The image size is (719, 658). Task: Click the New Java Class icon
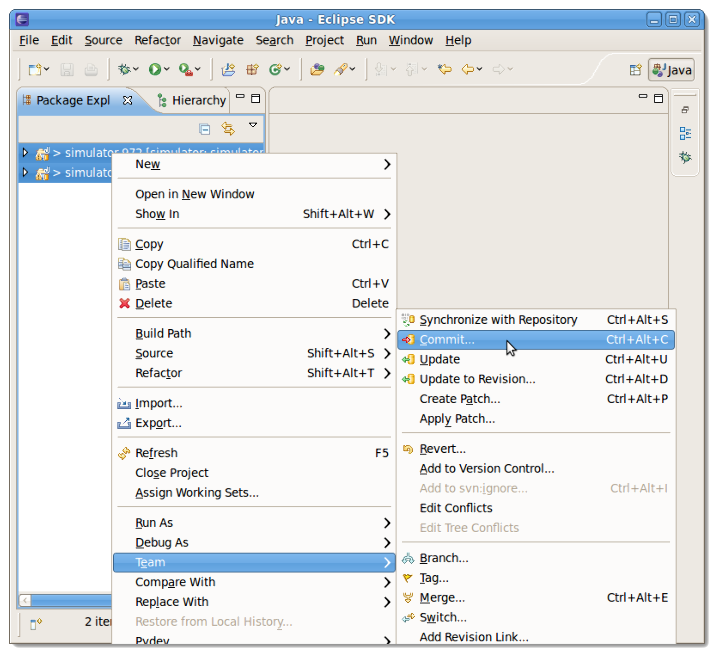275,70
